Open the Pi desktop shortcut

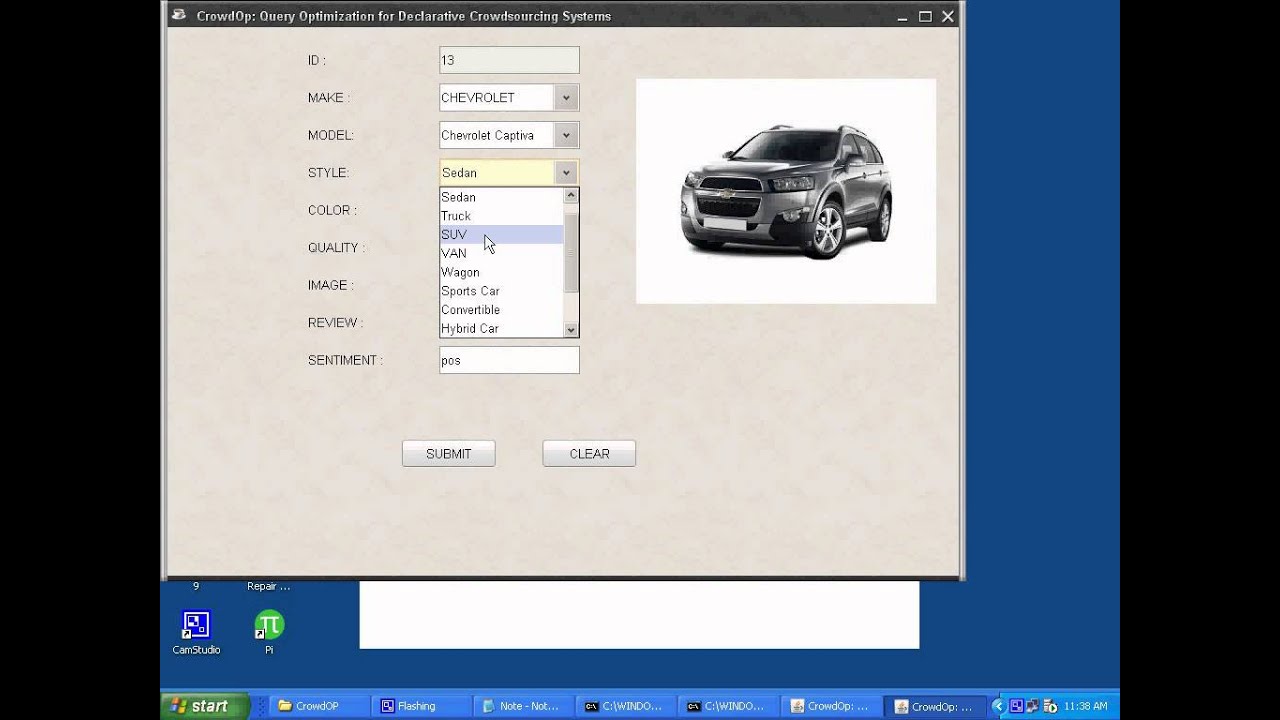[x=269, y=633]
